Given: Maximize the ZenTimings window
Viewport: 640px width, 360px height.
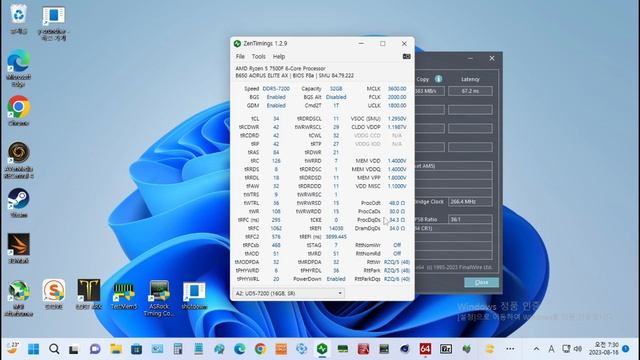Looking at the screenshot, I should tap(382, 43).
